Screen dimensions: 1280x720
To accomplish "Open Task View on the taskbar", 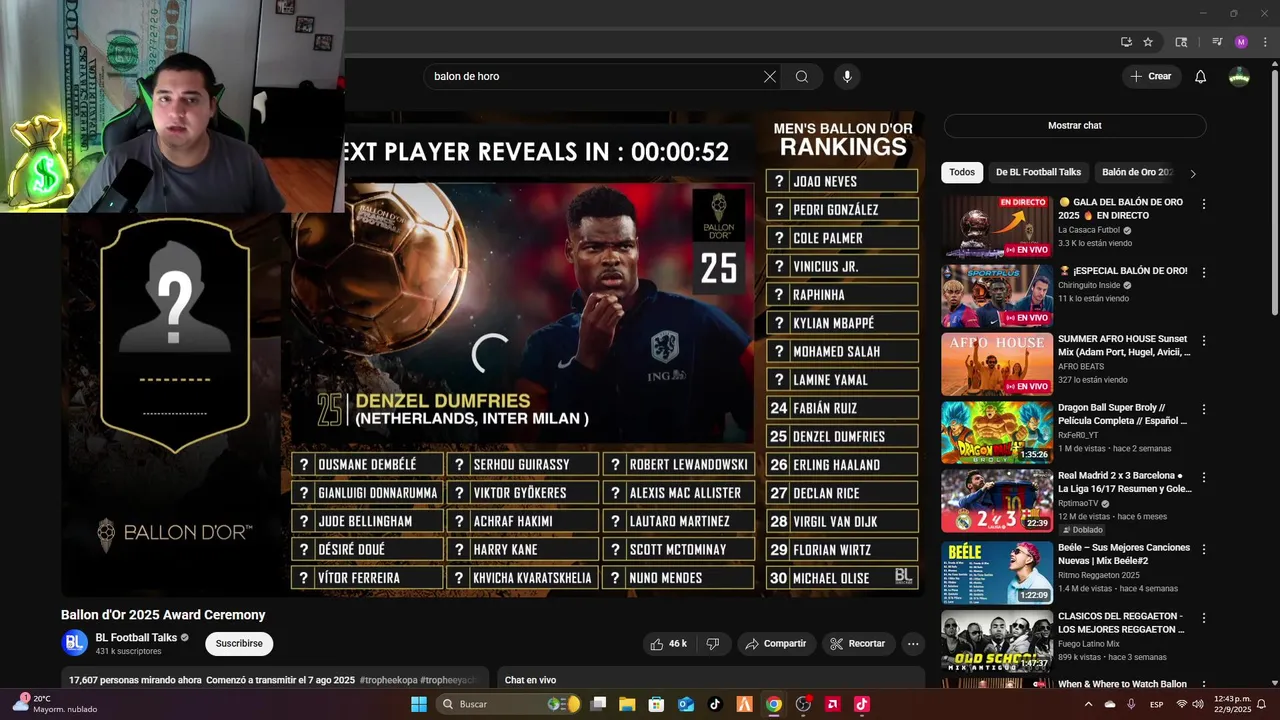I will (x=598, y=704).
